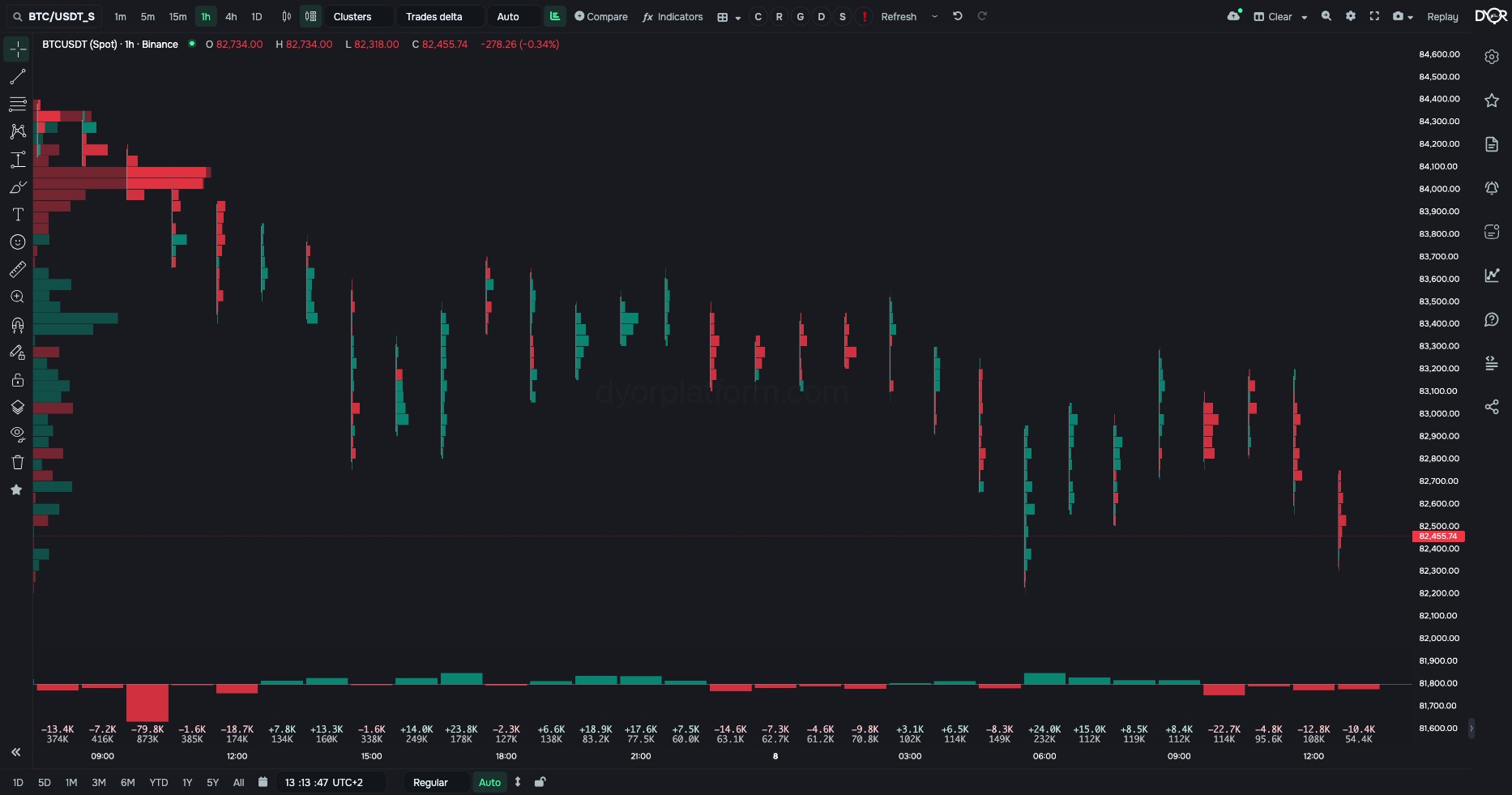This screenshot has width=1512, height=795.
Task: Expand the Refresh interval chevron
Action: pyautogui.click(x=934, y=16)
